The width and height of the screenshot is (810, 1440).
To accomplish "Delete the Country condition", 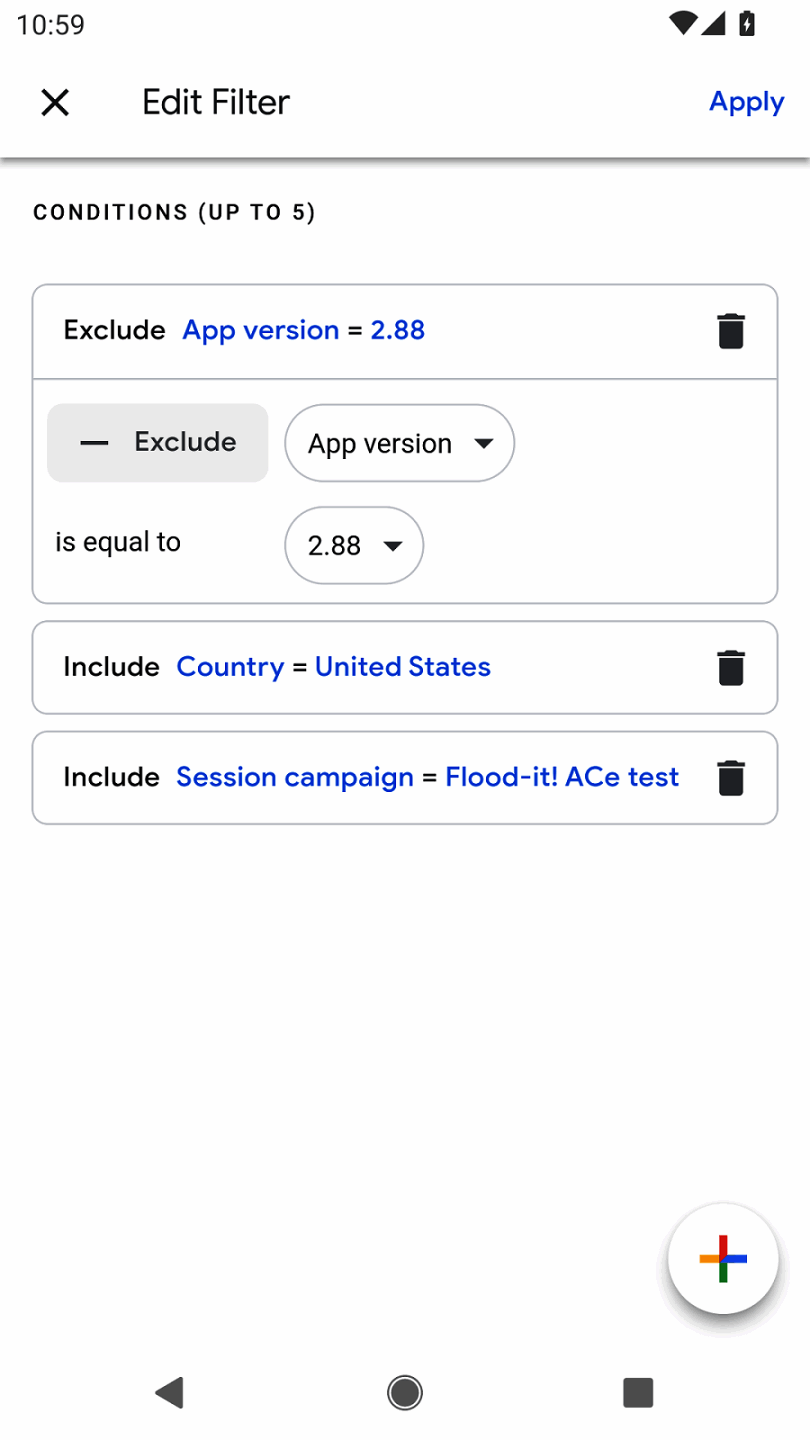I will [731, 667].
